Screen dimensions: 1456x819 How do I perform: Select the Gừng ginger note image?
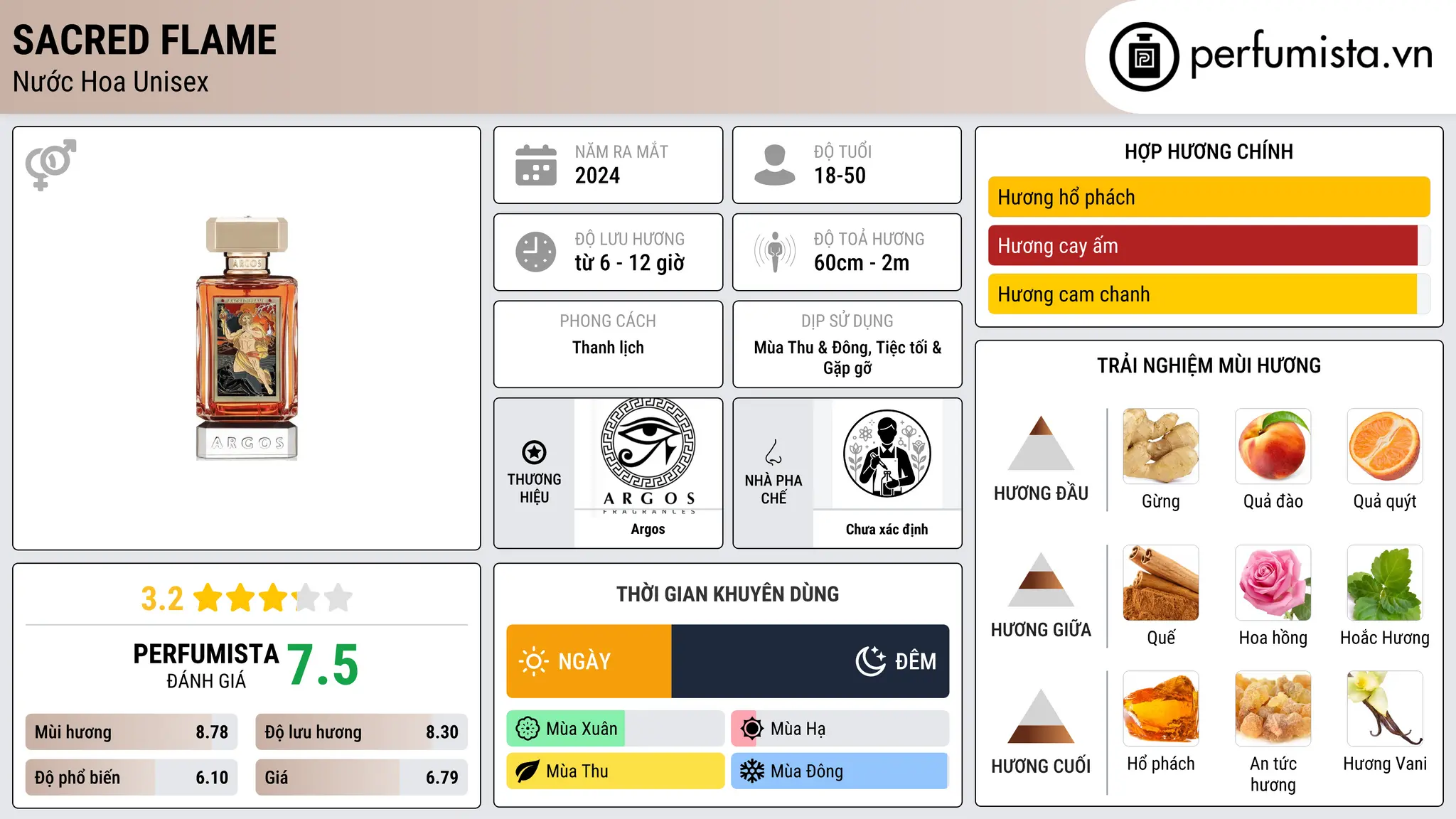pos(1161,446)
